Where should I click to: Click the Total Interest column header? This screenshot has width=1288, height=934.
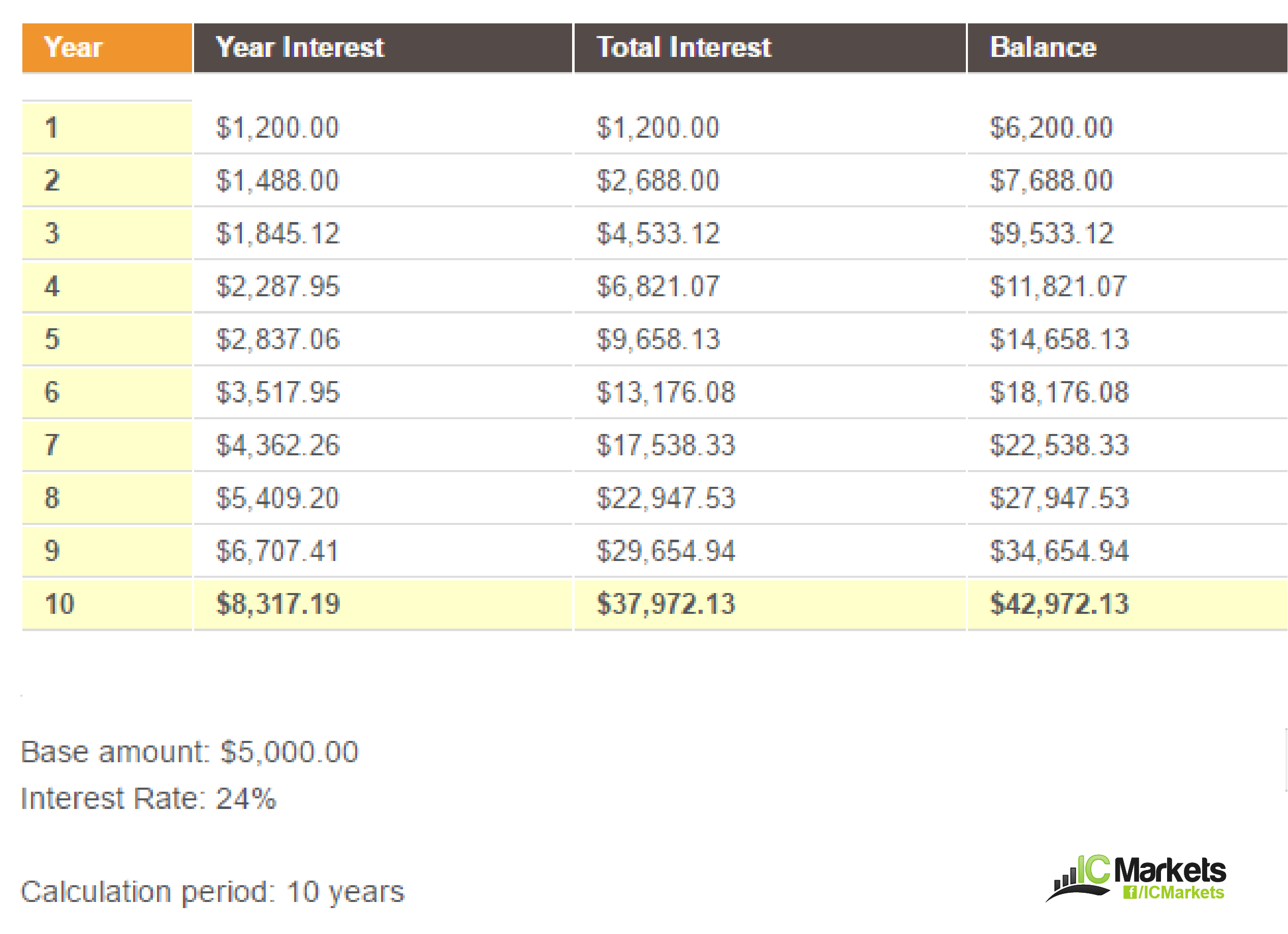(x=770, y=48)
